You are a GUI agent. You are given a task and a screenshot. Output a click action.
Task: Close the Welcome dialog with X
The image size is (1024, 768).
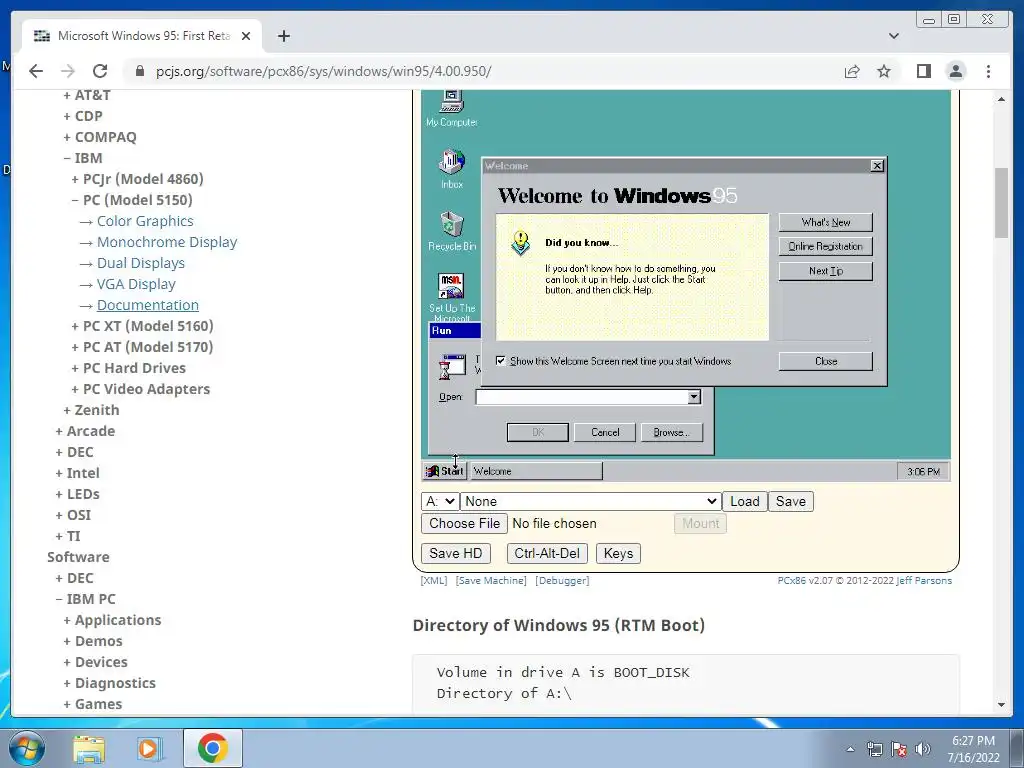pyautogui.click(x=877, y=166)
